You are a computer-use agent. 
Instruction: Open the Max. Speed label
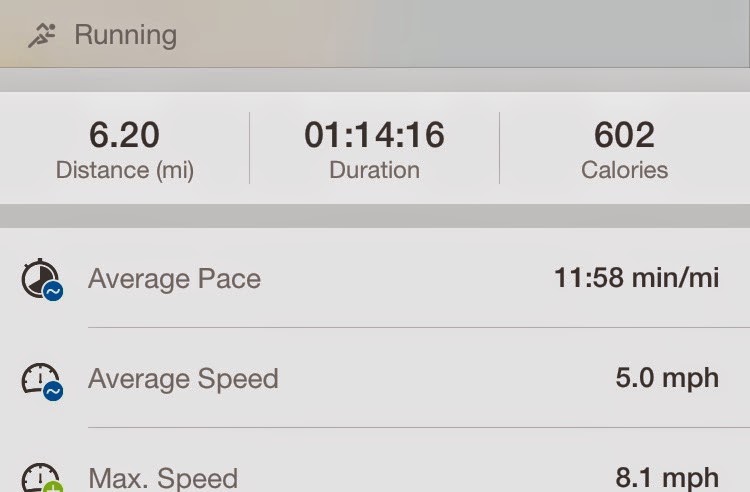(163, 478)
